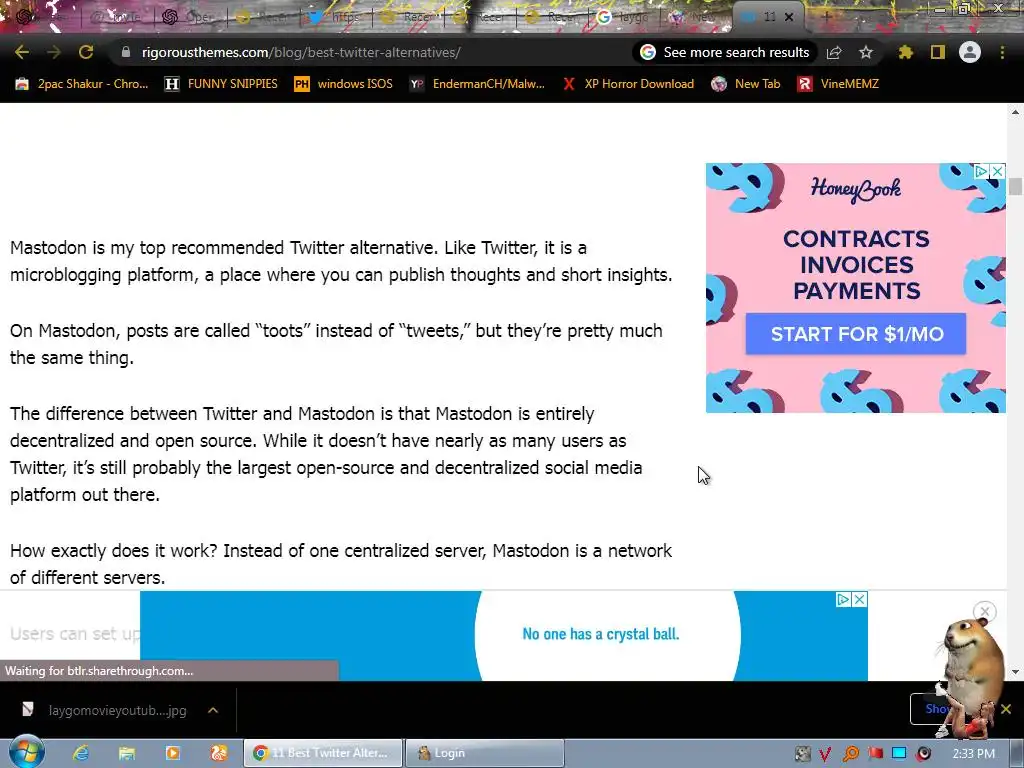The height and width of the screenshot is (768, 1024).
Task: Click Show all downloads button
Action: pos(935,709)
